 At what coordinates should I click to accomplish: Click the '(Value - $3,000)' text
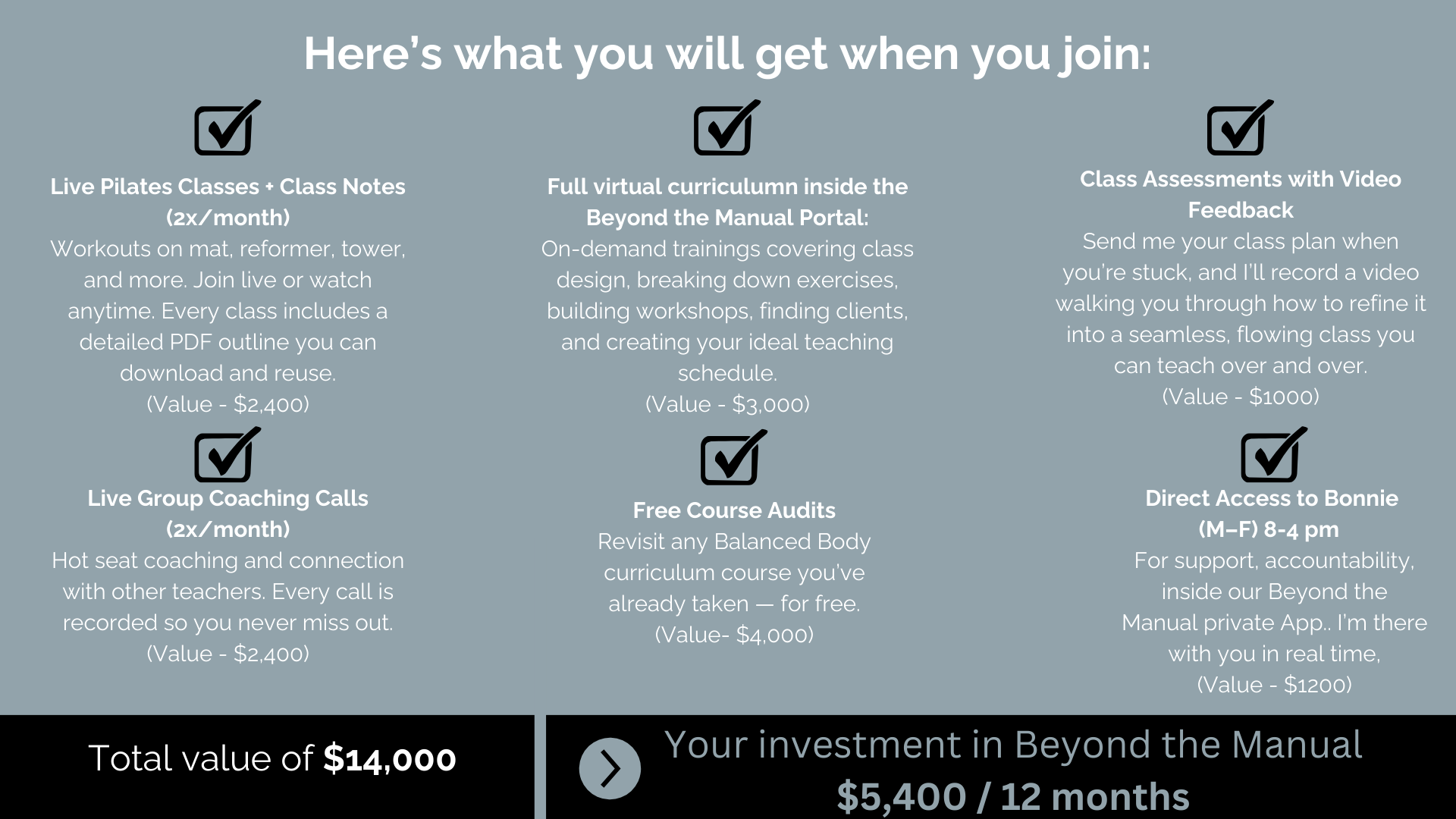727,404
